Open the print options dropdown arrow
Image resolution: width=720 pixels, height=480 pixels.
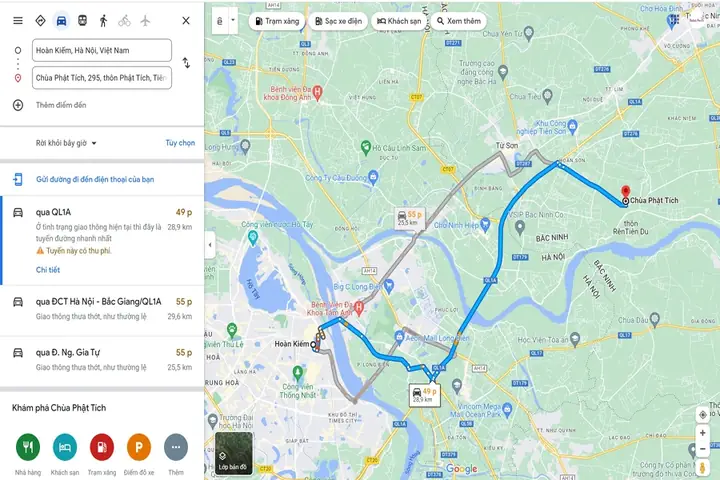click(233, 21)
